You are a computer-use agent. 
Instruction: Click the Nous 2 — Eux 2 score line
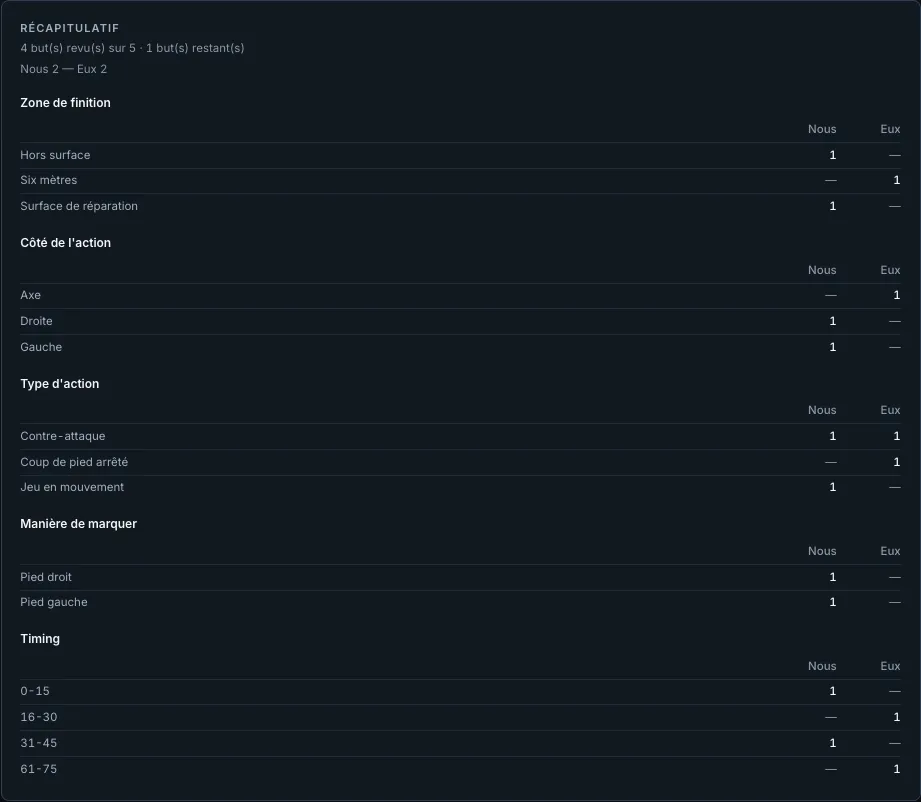[x=63, y=69]
